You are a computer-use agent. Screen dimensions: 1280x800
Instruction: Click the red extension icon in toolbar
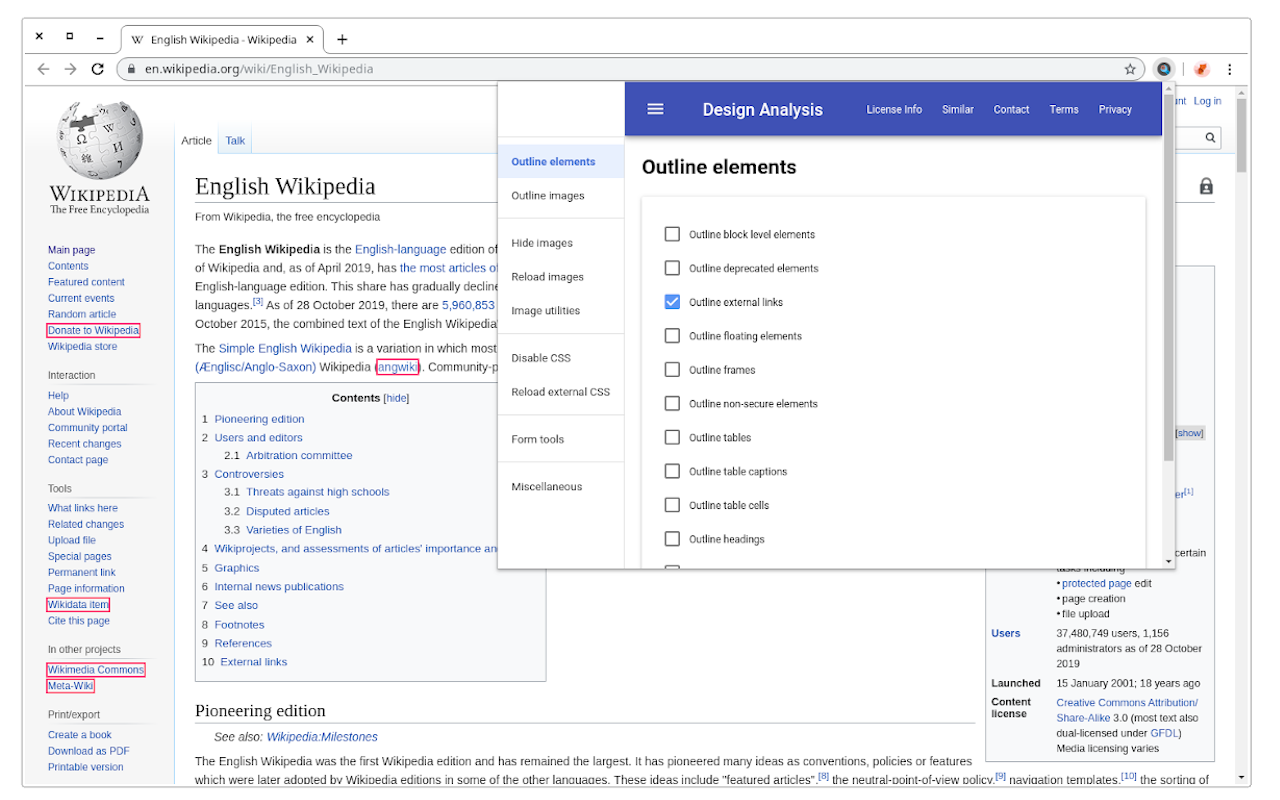(x=1202, y=69)
